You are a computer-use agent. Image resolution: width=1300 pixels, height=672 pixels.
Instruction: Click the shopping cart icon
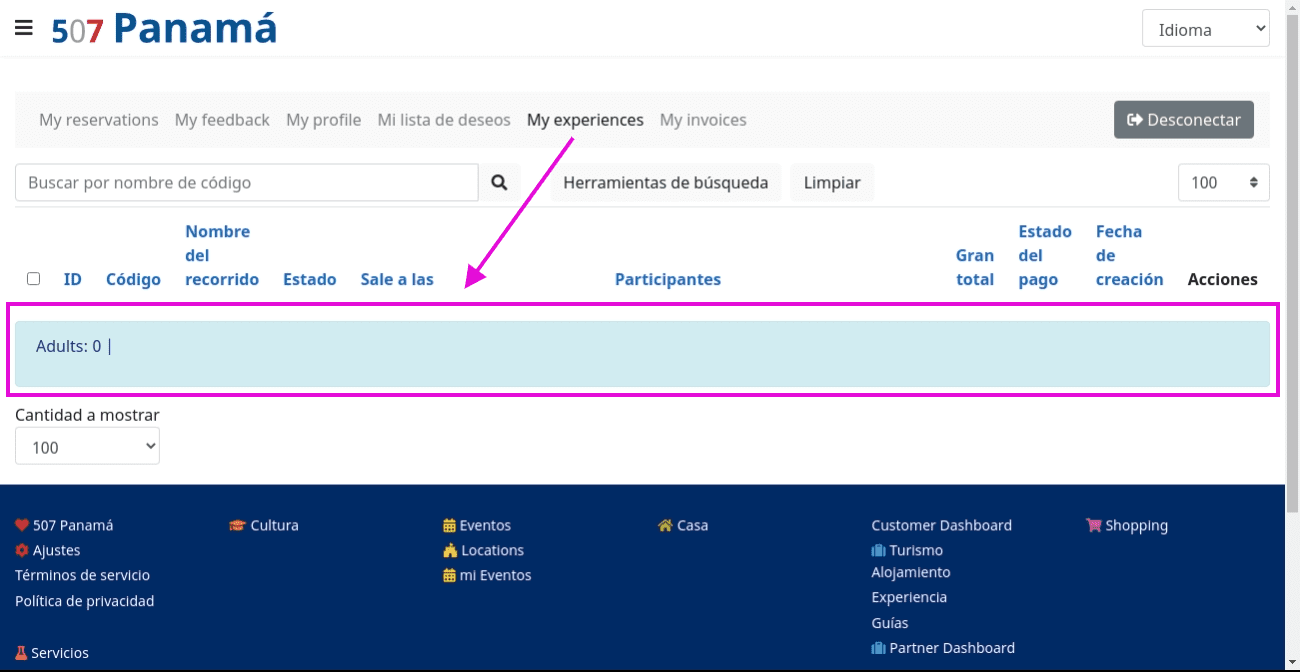click(1093, 525)
